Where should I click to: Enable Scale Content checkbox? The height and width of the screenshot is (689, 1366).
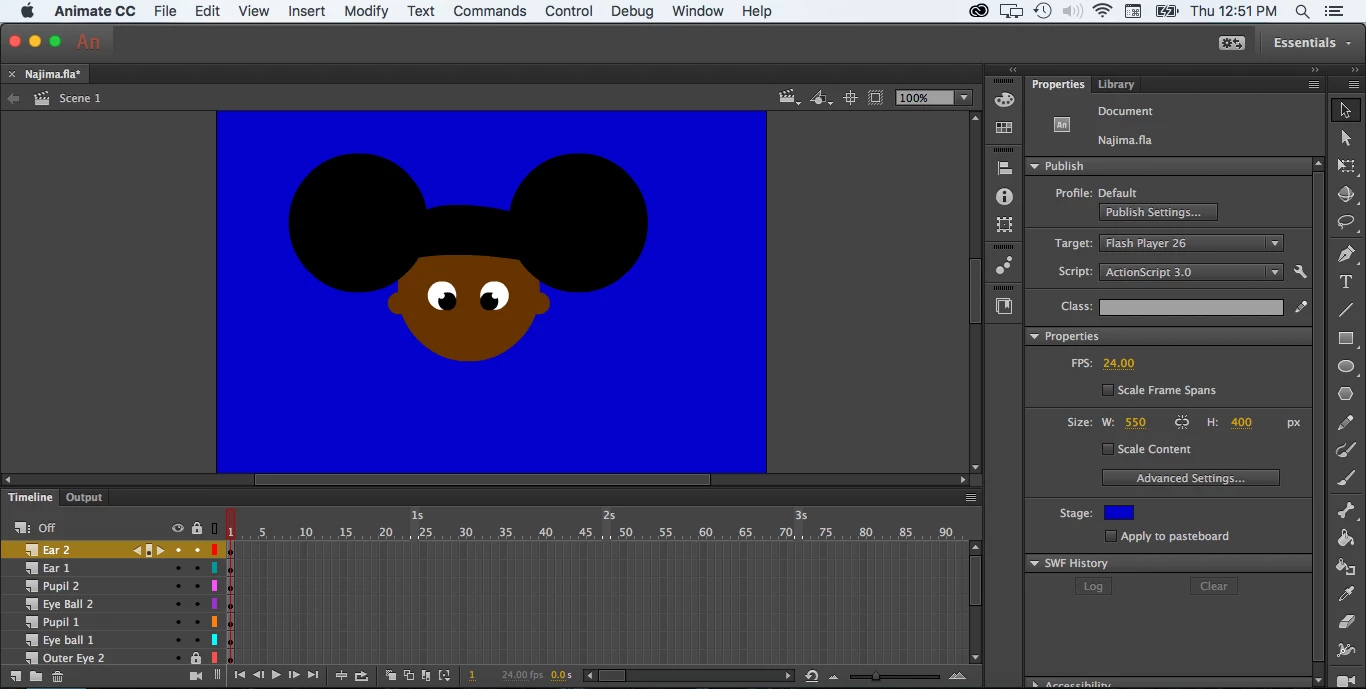pyautogui.click(x=1108, y=449)
